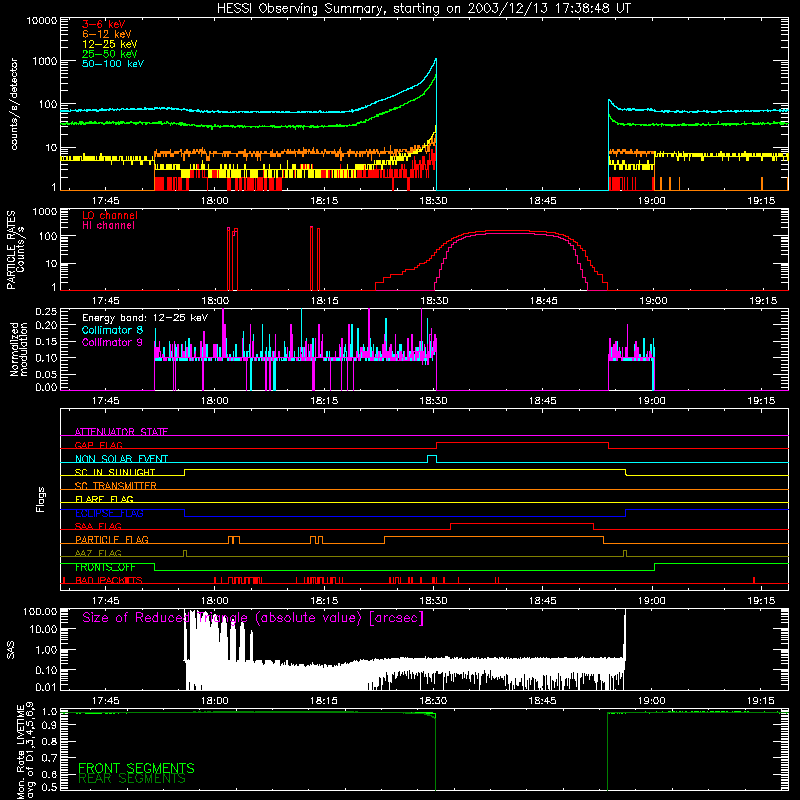This screenshot has width=800, height=800.
Task: Click the SAS axis title
Action: coord(11,650)
